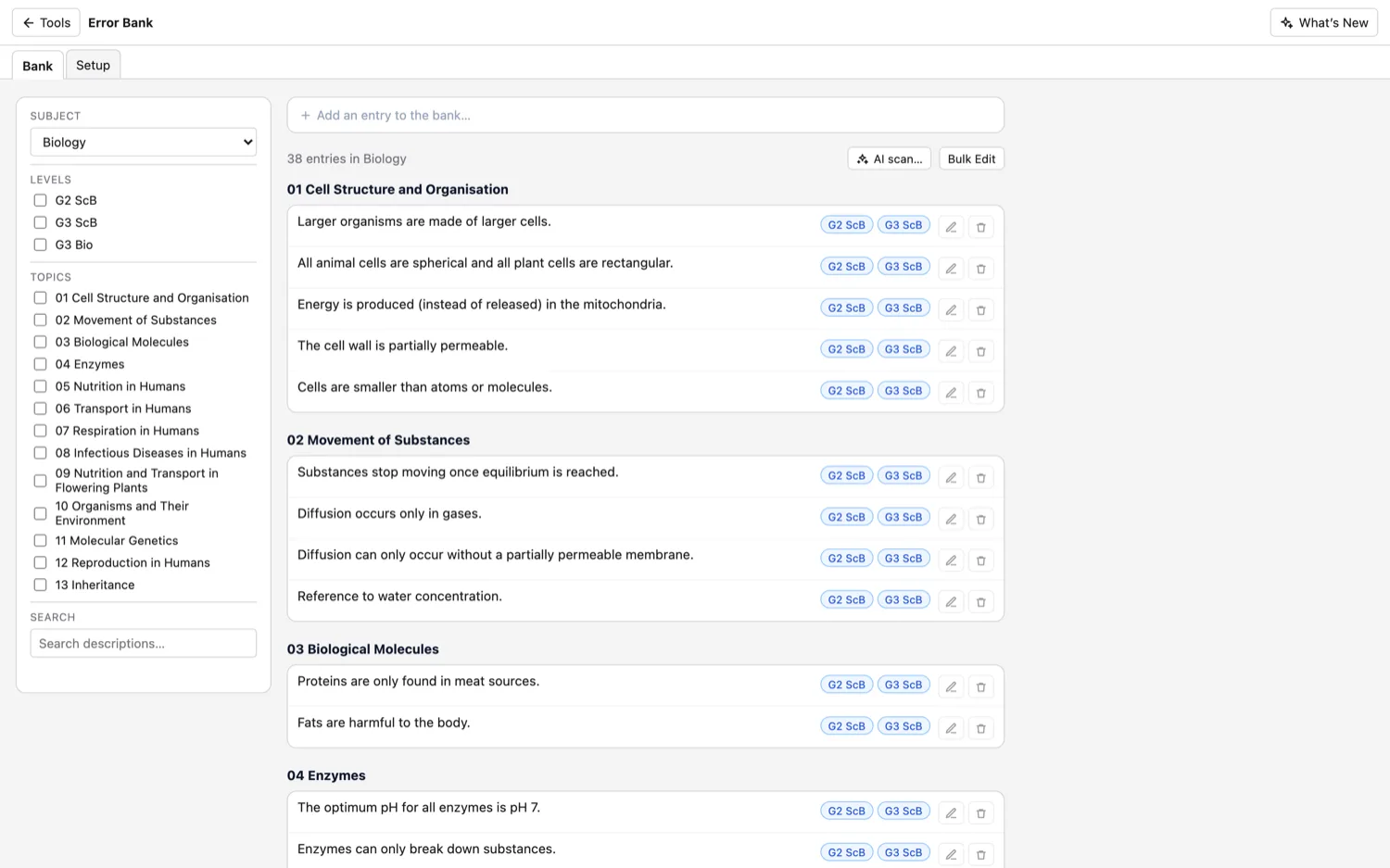Edit the 'All animal cells are spherical' entry
Viewport: 1390px width, 868px height.
coord(951,269)
